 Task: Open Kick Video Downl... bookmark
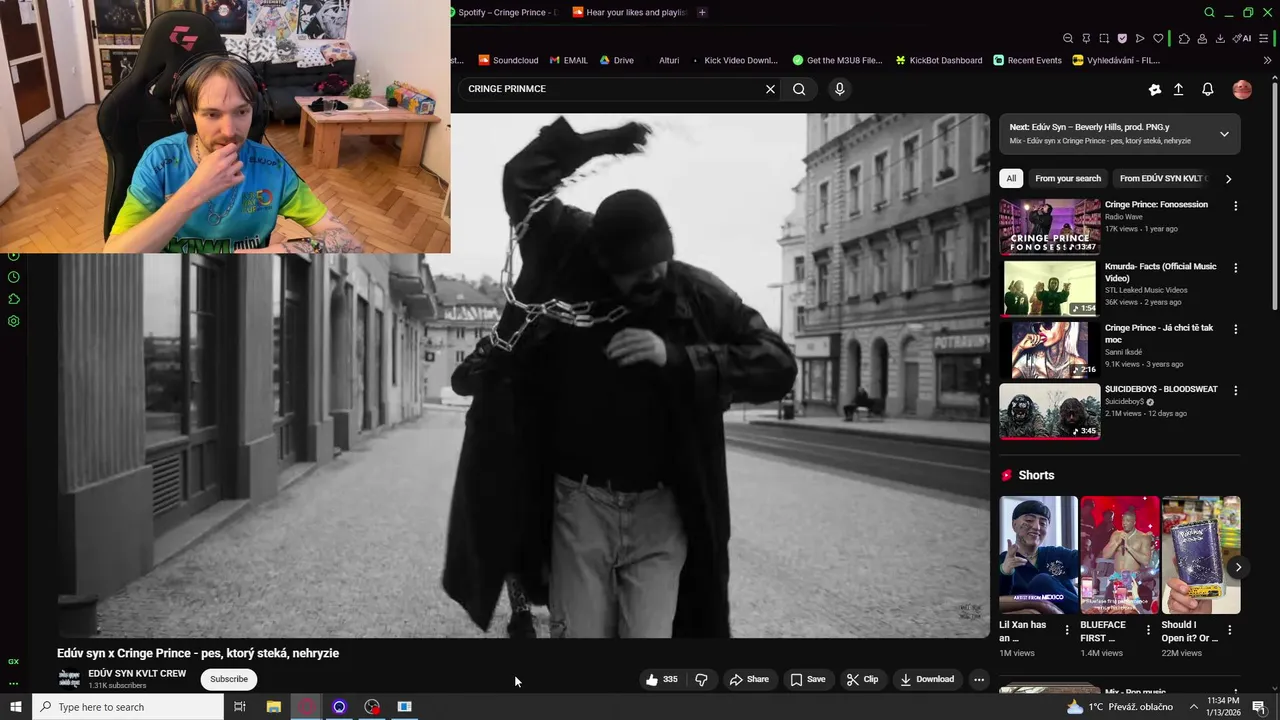[734, 60]
